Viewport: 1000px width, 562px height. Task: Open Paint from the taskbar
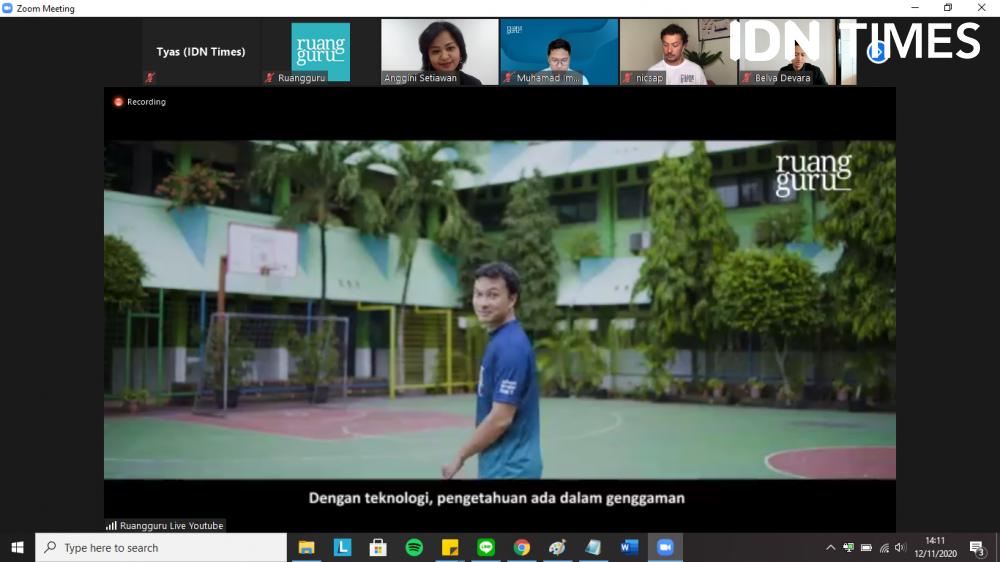tap(557, 547)
